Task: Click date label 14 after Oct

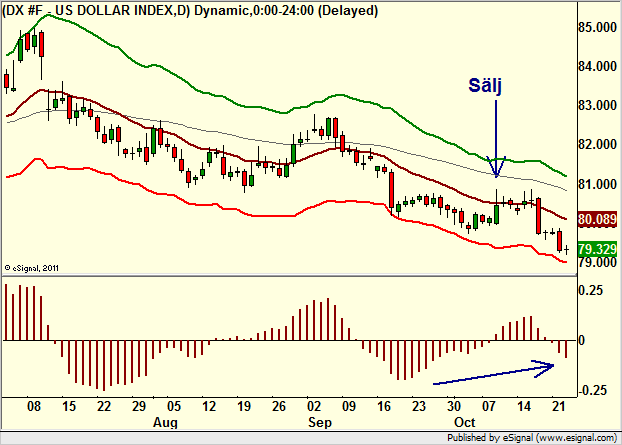Action: (x=524, y=407)
